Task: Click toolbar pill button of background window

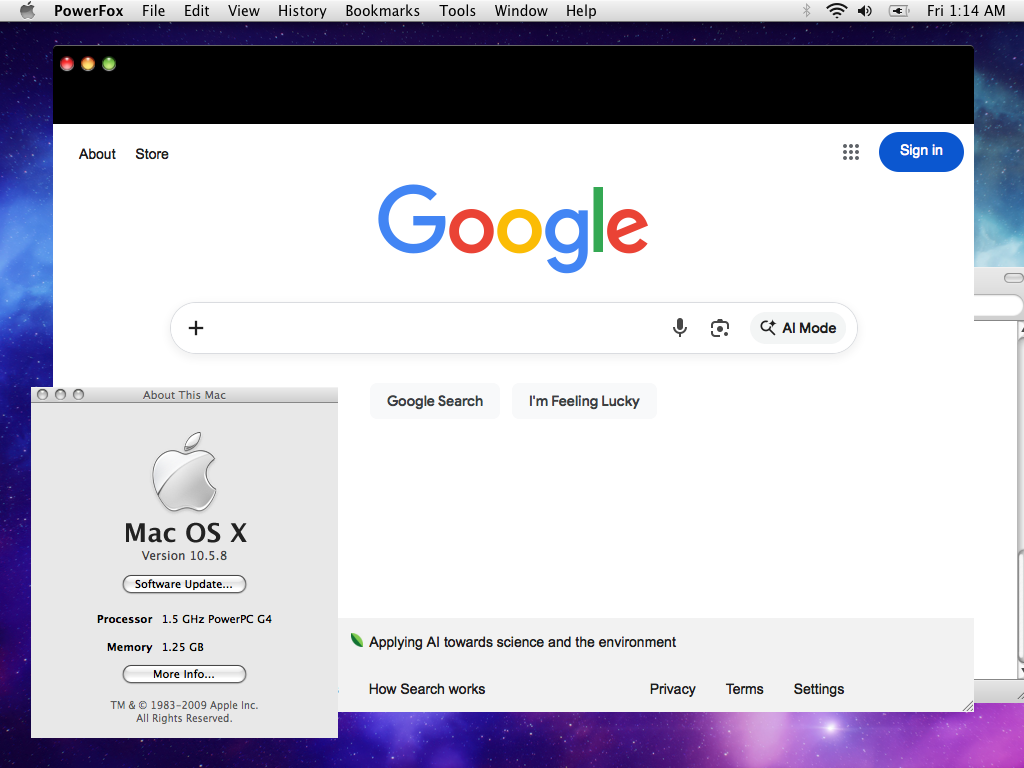Action: (x=1014, y=278)
